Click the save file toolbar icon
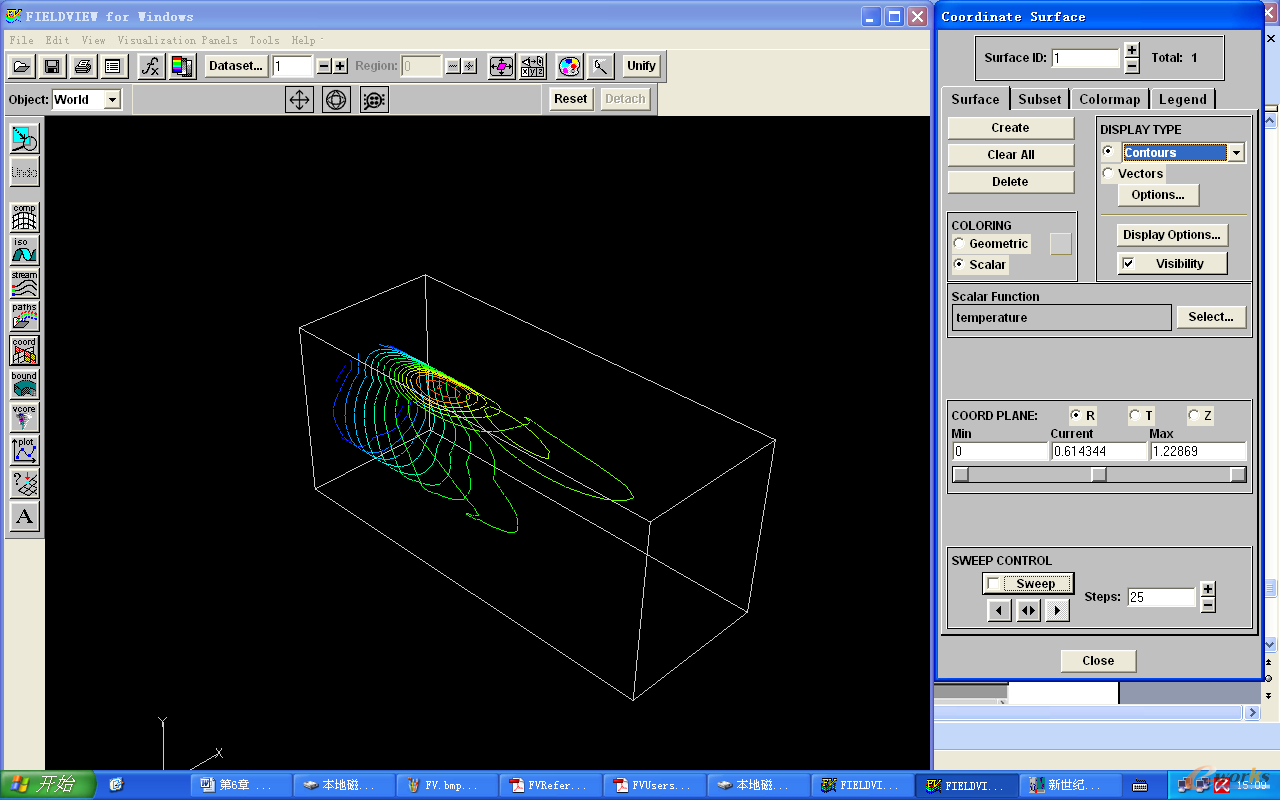1280x800 pixels. click(x=52, y=66)
